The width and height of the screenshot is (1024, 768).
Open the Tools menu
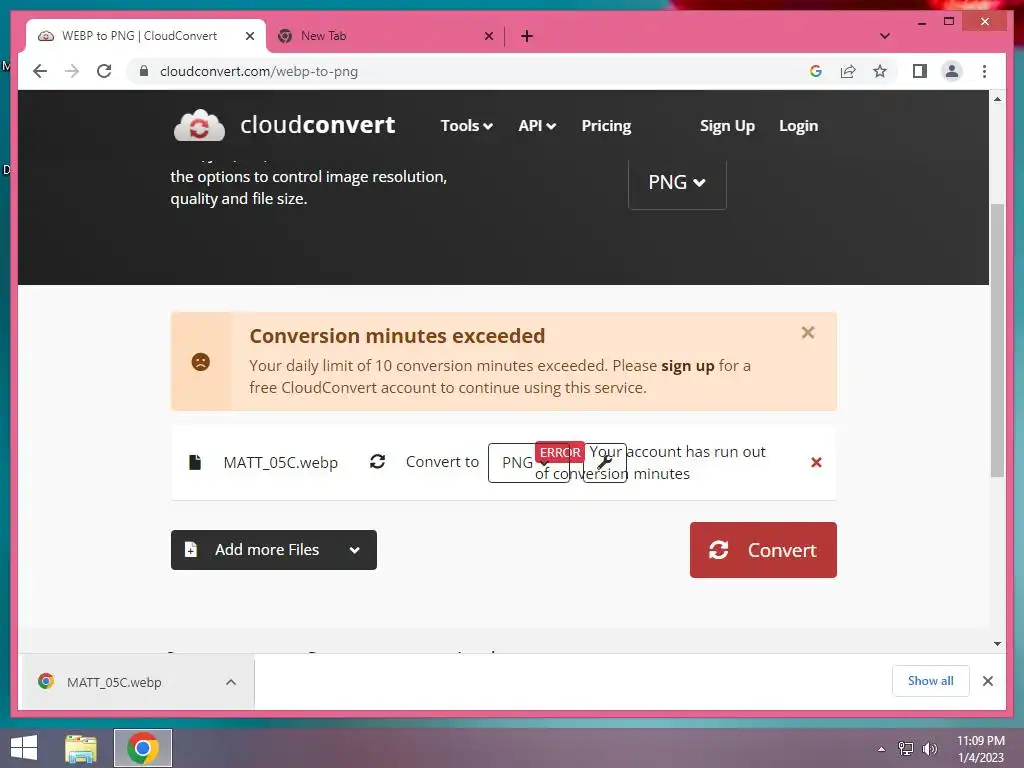[466, 125]
